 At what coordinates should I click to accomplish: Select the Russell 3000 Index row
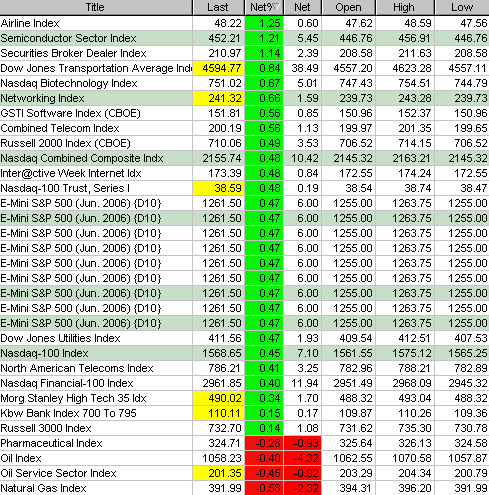pos(244,428)
